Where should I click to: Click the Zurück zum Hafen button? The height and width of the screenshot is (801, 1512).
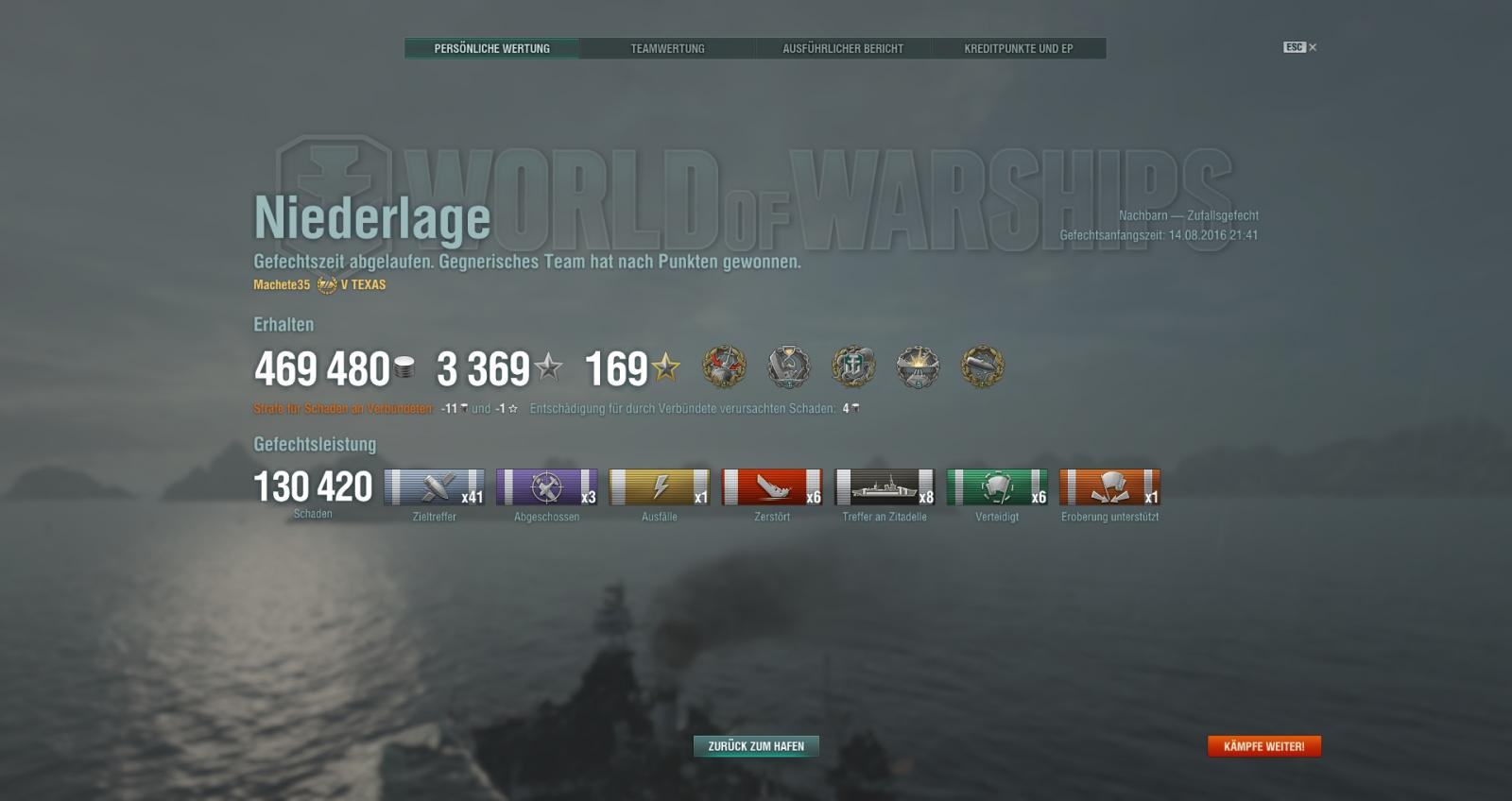tap(756, 746)
